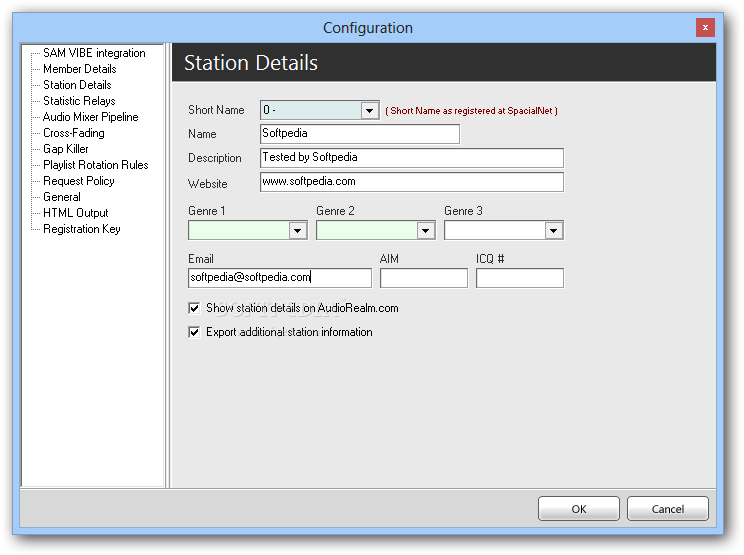
Task: Select Request Policy in the tree
Action: (79, 181)
